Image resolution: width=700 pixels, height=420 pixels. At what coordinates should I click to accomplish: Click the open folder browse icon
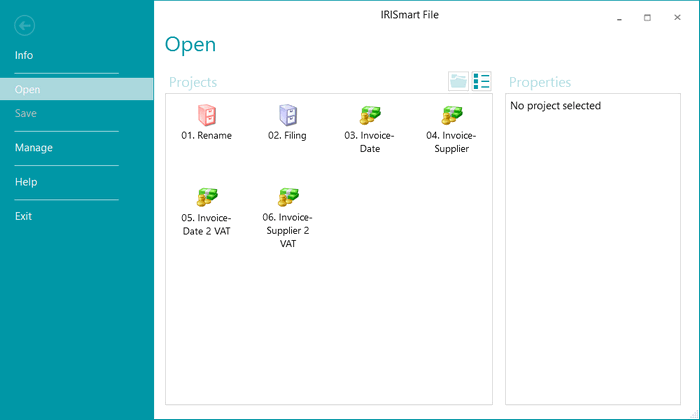pyautogui.click(x=458, y=81)
